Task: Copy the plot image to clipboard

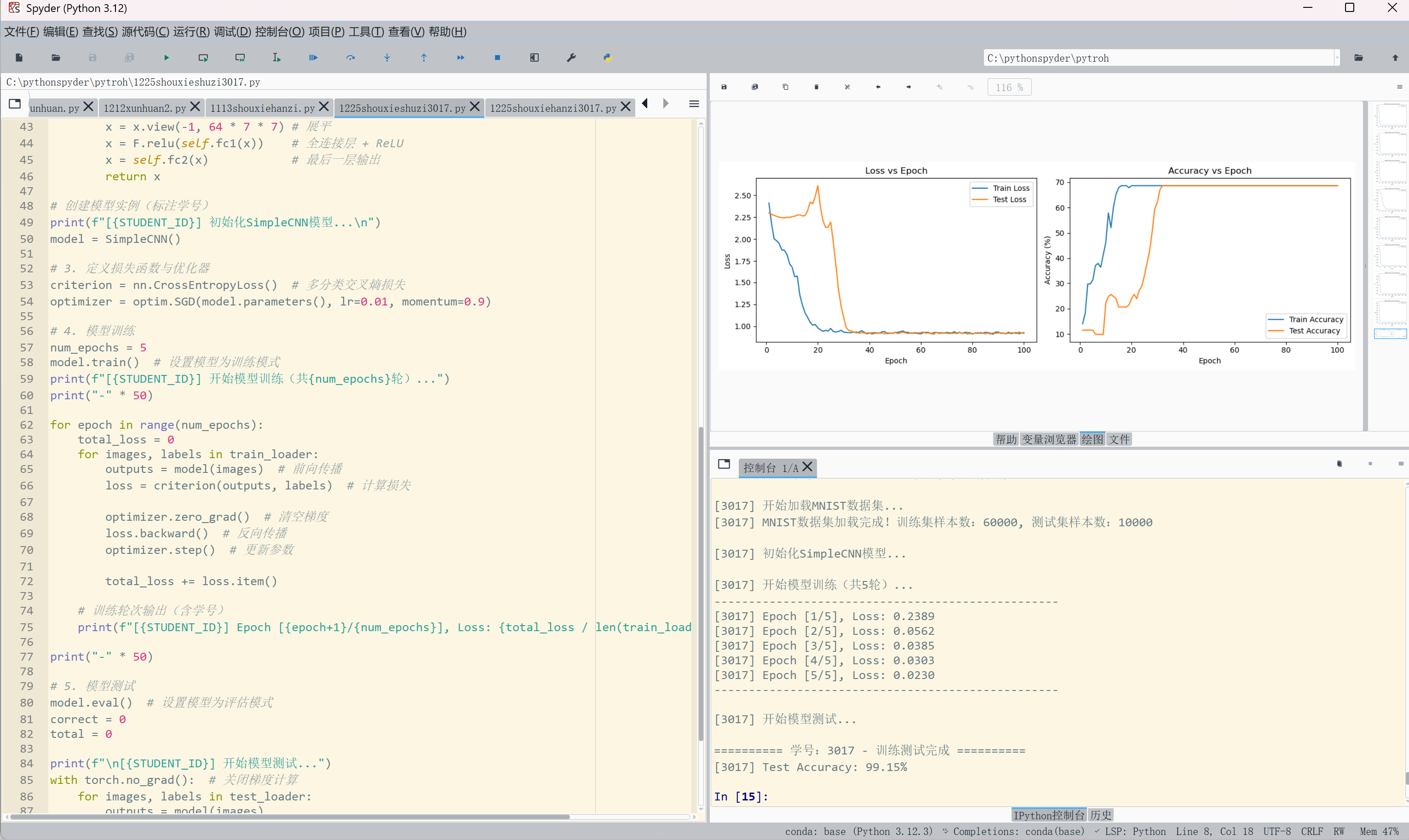Action: (785, 87)
